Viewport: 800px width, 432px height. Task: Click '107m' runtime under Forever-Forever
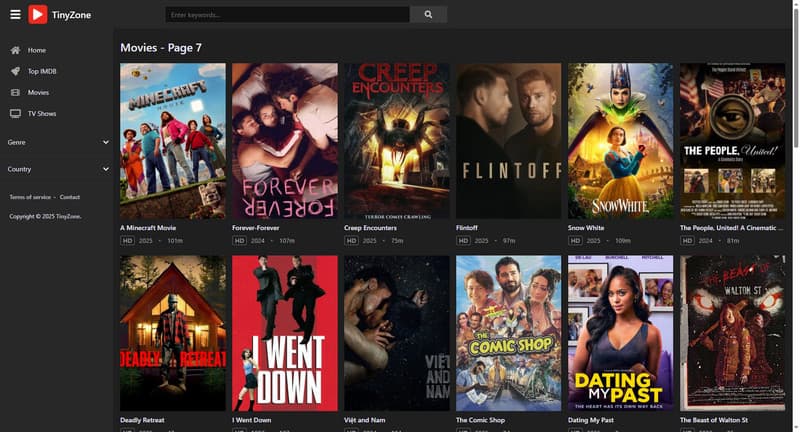pyautogui.click(x=287, y=240)
